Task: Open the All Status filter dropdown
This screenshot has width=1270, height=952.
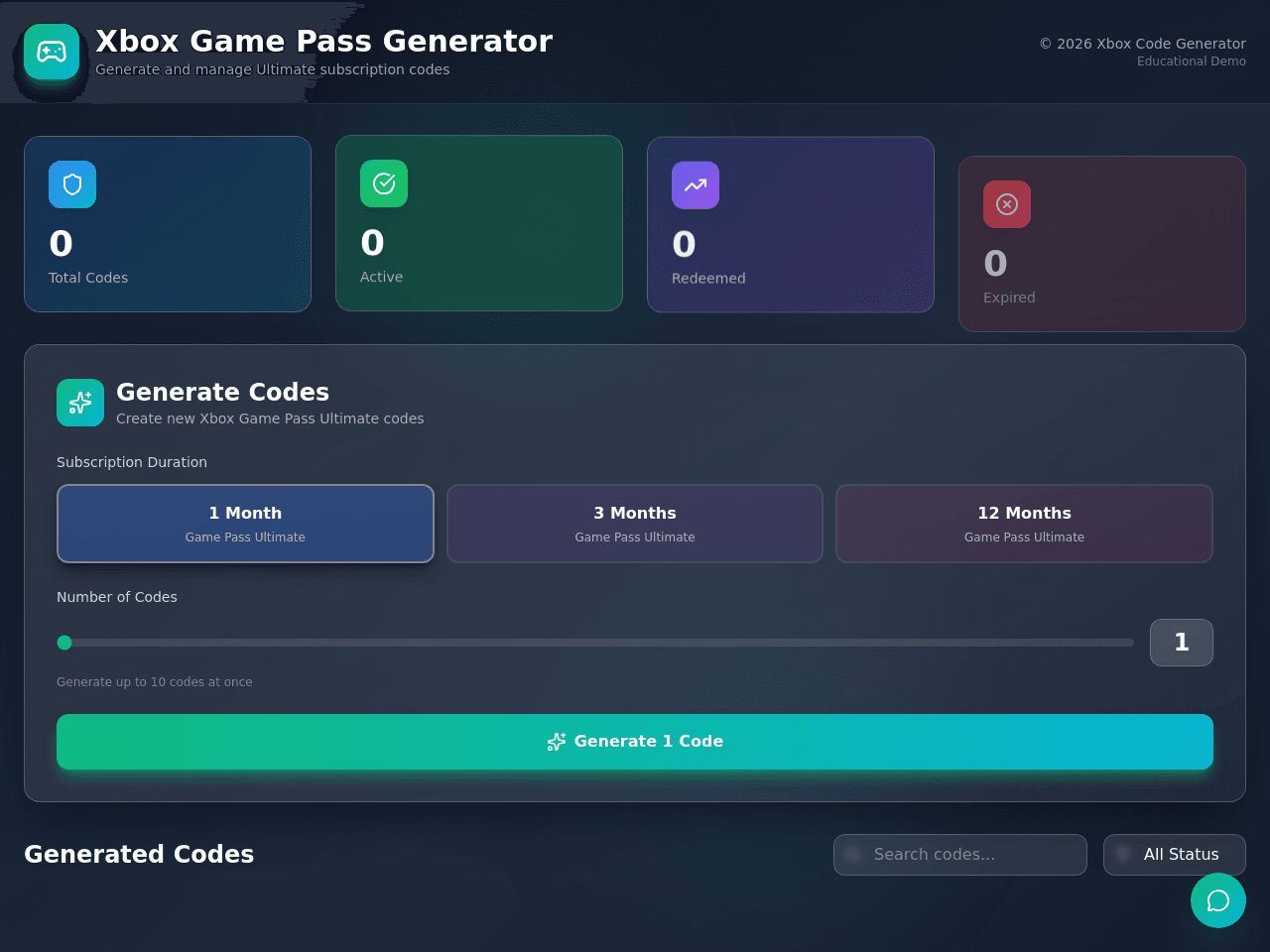Action: 1175,855
